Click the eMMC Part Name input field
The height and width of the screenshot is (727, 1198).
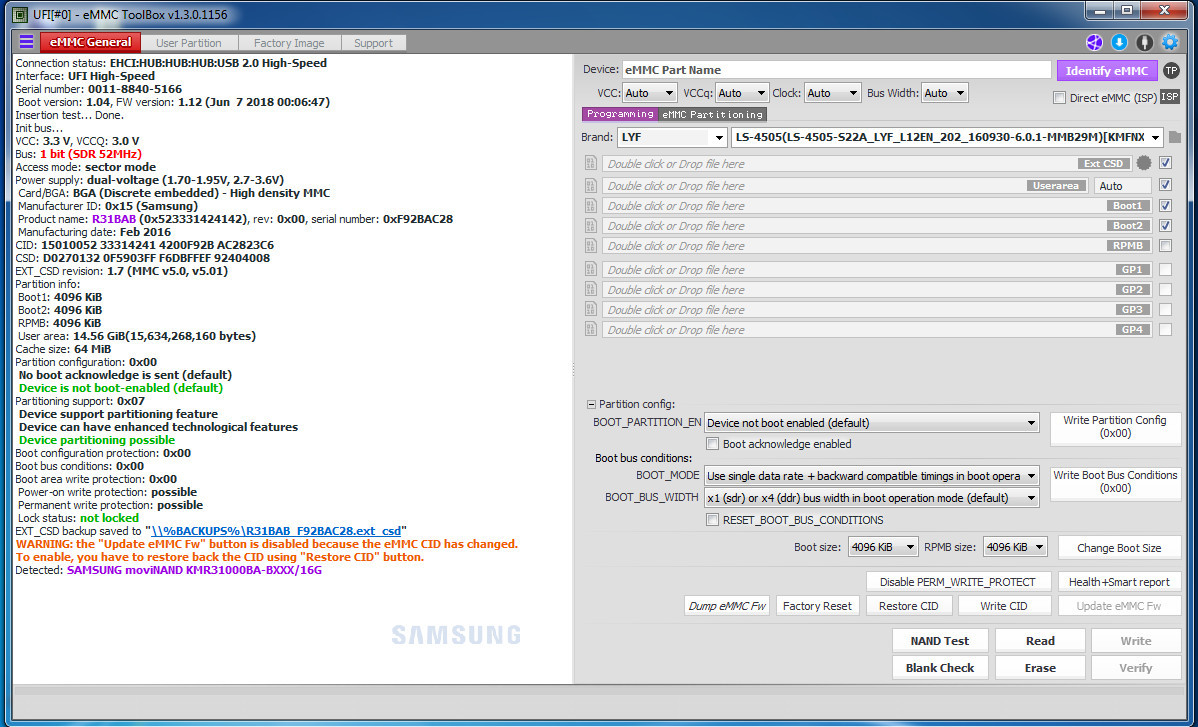pyautogui.click(x=837, y=69)
